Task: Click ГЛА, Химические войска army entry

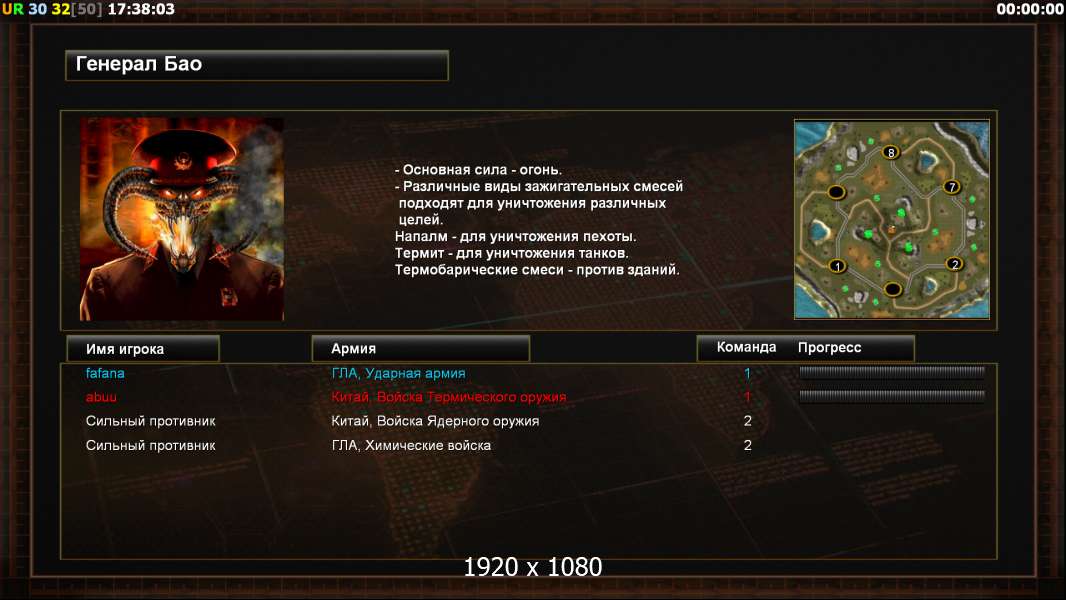Action: pos(411,446)
